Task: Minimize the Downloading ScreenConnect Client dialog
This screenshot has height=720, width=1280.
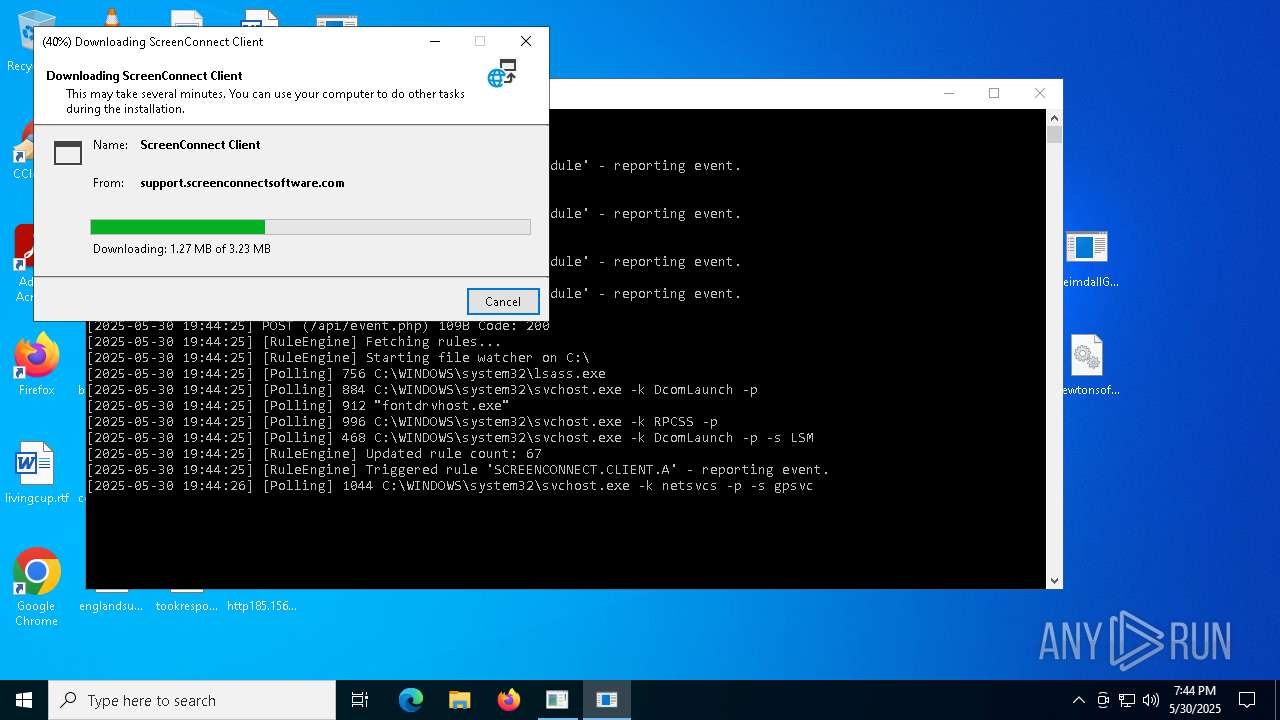Action: pos(436,41)
